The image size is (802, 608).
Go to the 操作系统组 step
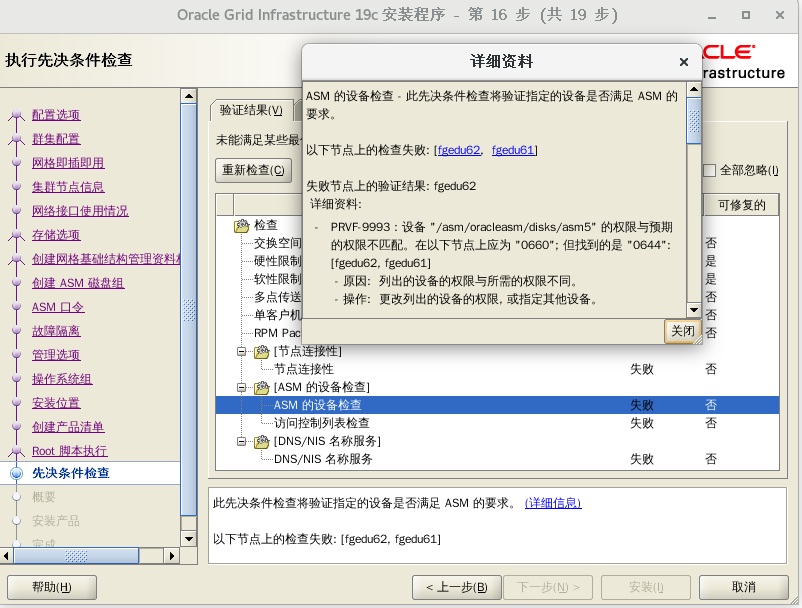(x=62, y=379)
